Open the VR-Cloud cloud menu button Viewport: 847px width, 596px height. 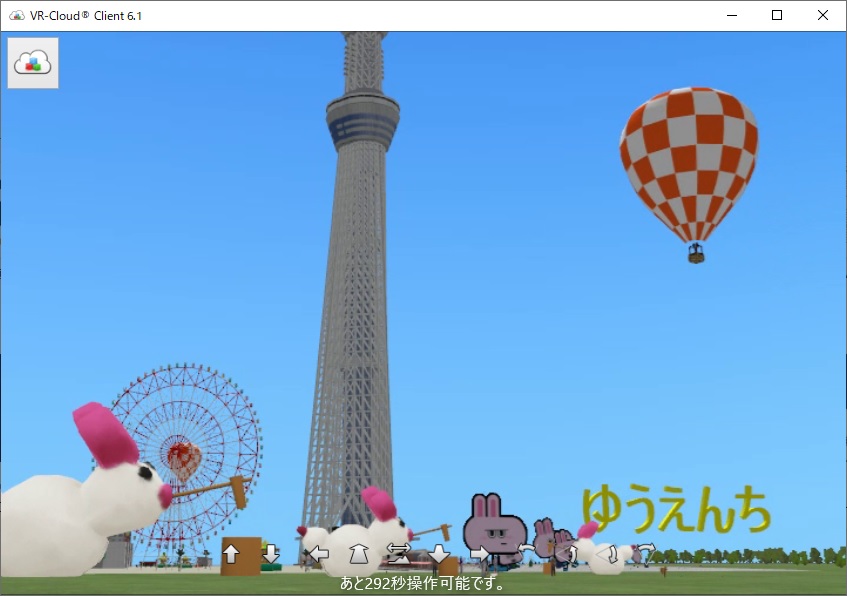point(33,63)
